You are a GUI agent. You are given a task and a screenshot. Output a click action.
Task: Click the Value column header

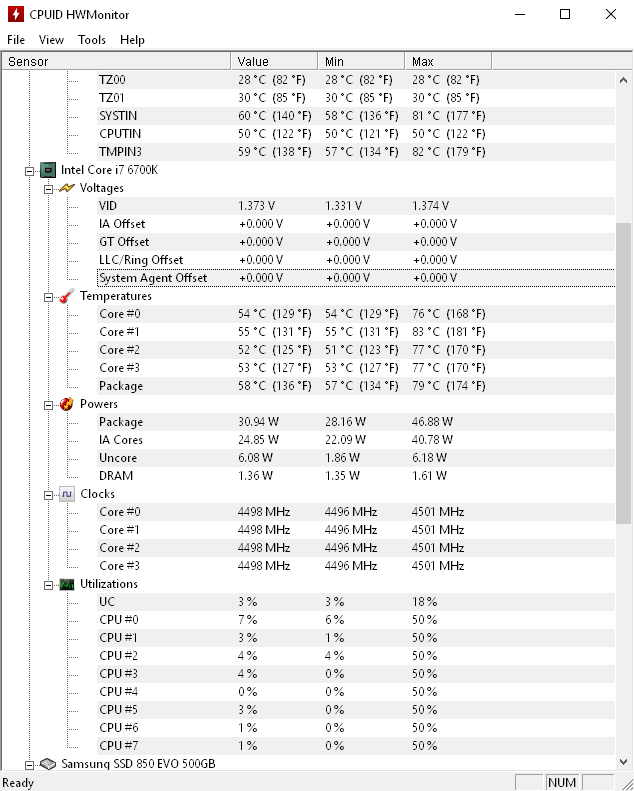pos(274,62)
